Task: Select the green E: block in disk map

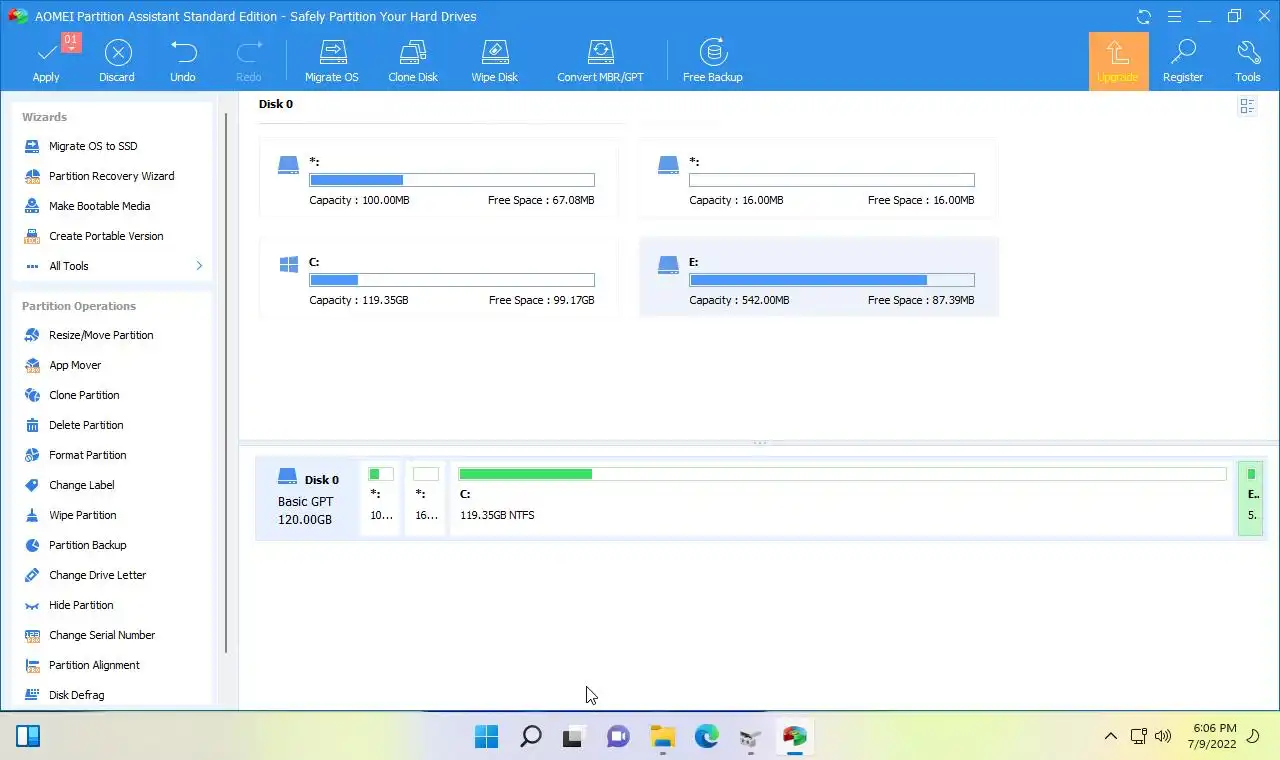Action: pos(1250,499)
